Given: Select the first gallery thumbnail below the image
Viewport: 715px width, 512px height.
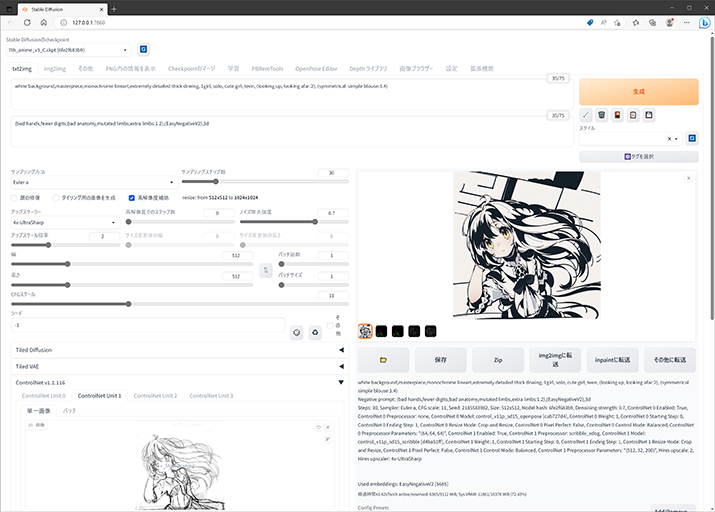Looking at the screenshot, I should click(365, 331).
